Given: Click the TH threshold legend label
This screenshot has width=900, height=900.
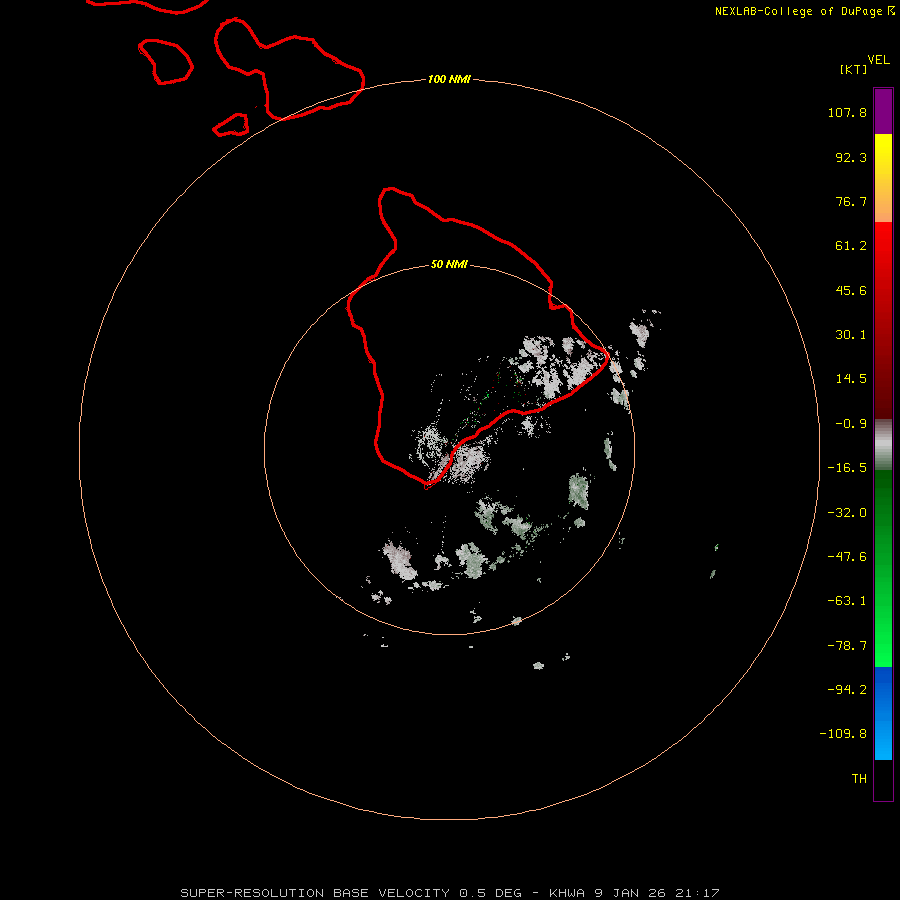Looking at the screenshot, I should coord(859,779).
